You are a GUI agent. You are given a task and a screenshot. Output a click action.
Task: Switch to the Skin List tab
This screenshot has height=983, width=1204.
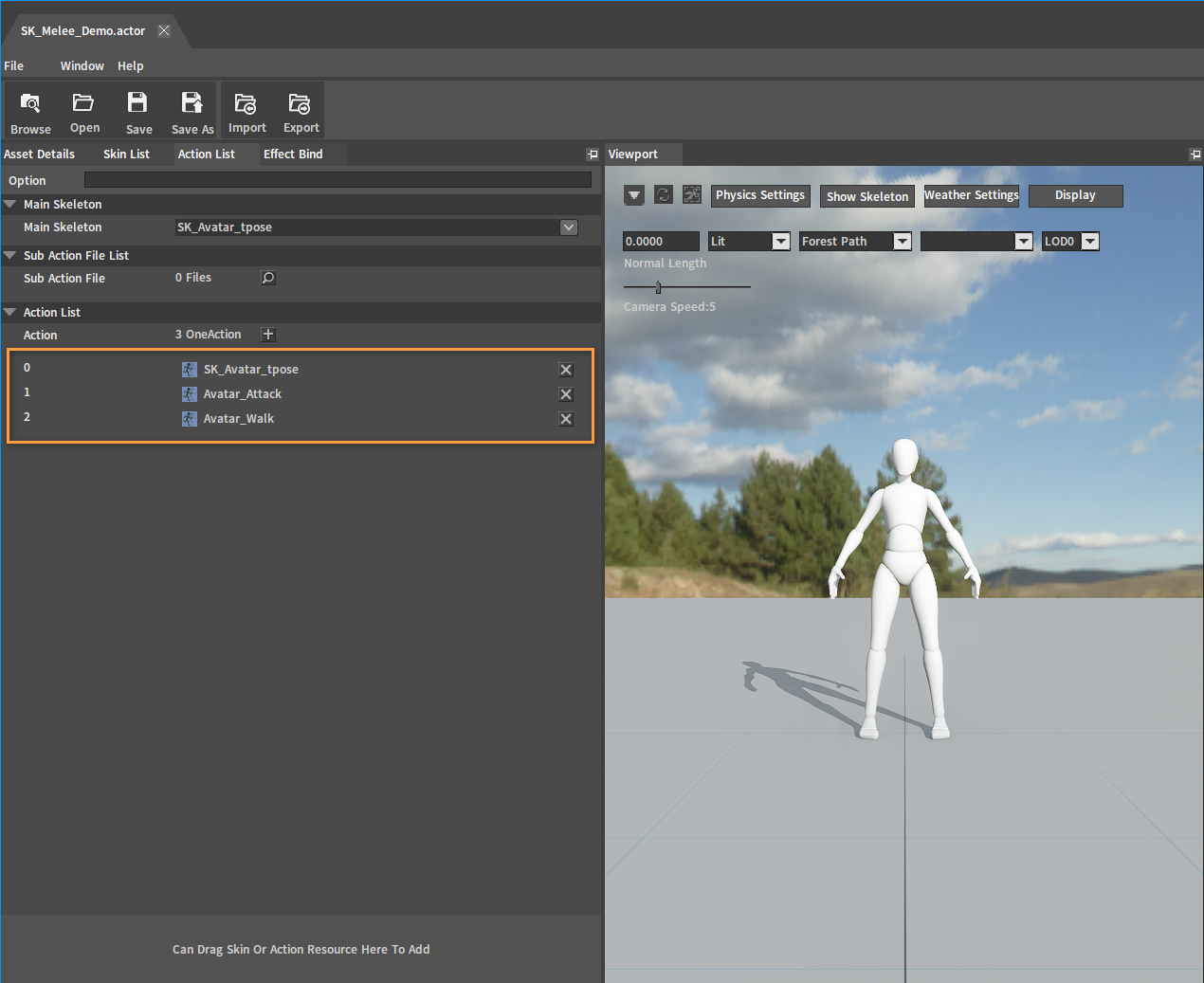[126, 155]
